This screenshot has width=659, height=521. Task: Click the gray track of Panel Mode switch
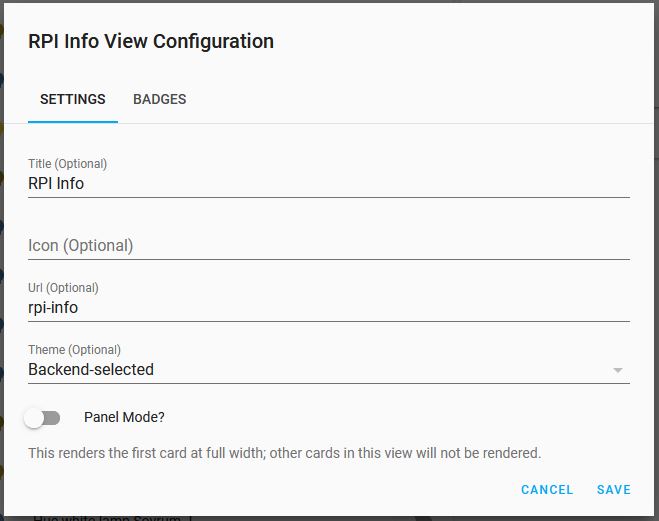click(x=53, y=418)
